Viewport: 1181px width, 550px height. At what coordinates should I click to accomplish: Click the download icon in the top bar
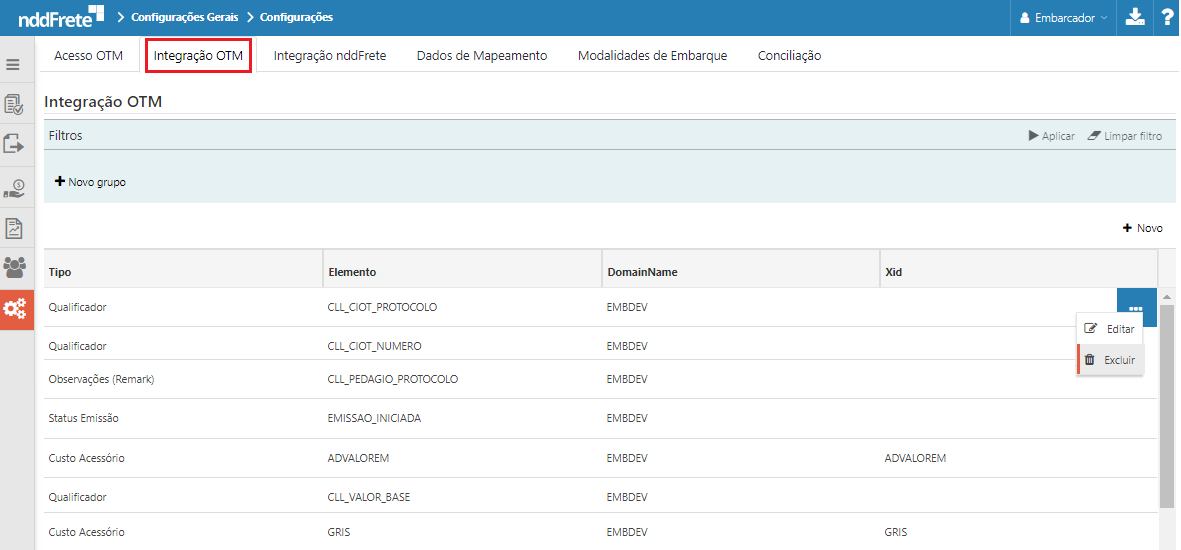pyautogui.click(x=1134, y=17)
